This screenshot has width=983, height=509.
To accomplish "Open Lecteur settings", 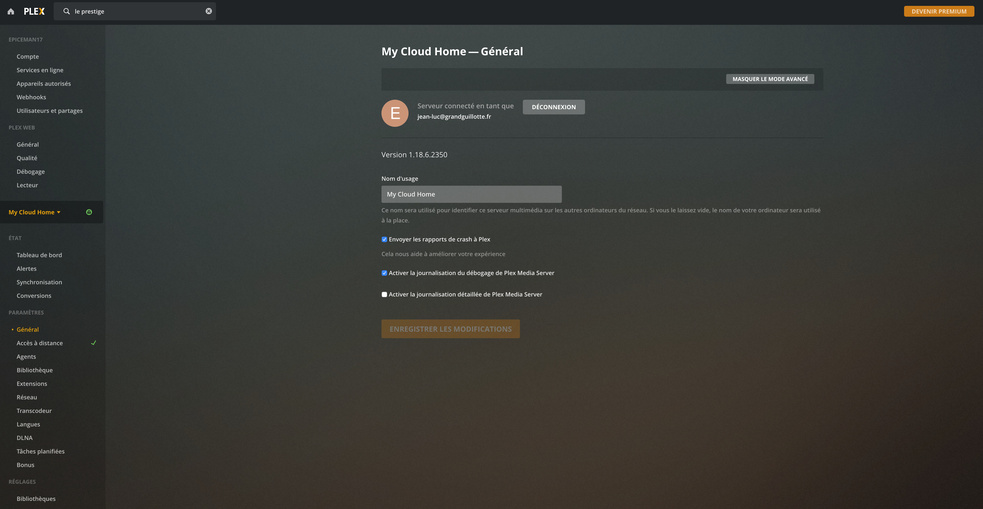I will click(x=28, y=186).
